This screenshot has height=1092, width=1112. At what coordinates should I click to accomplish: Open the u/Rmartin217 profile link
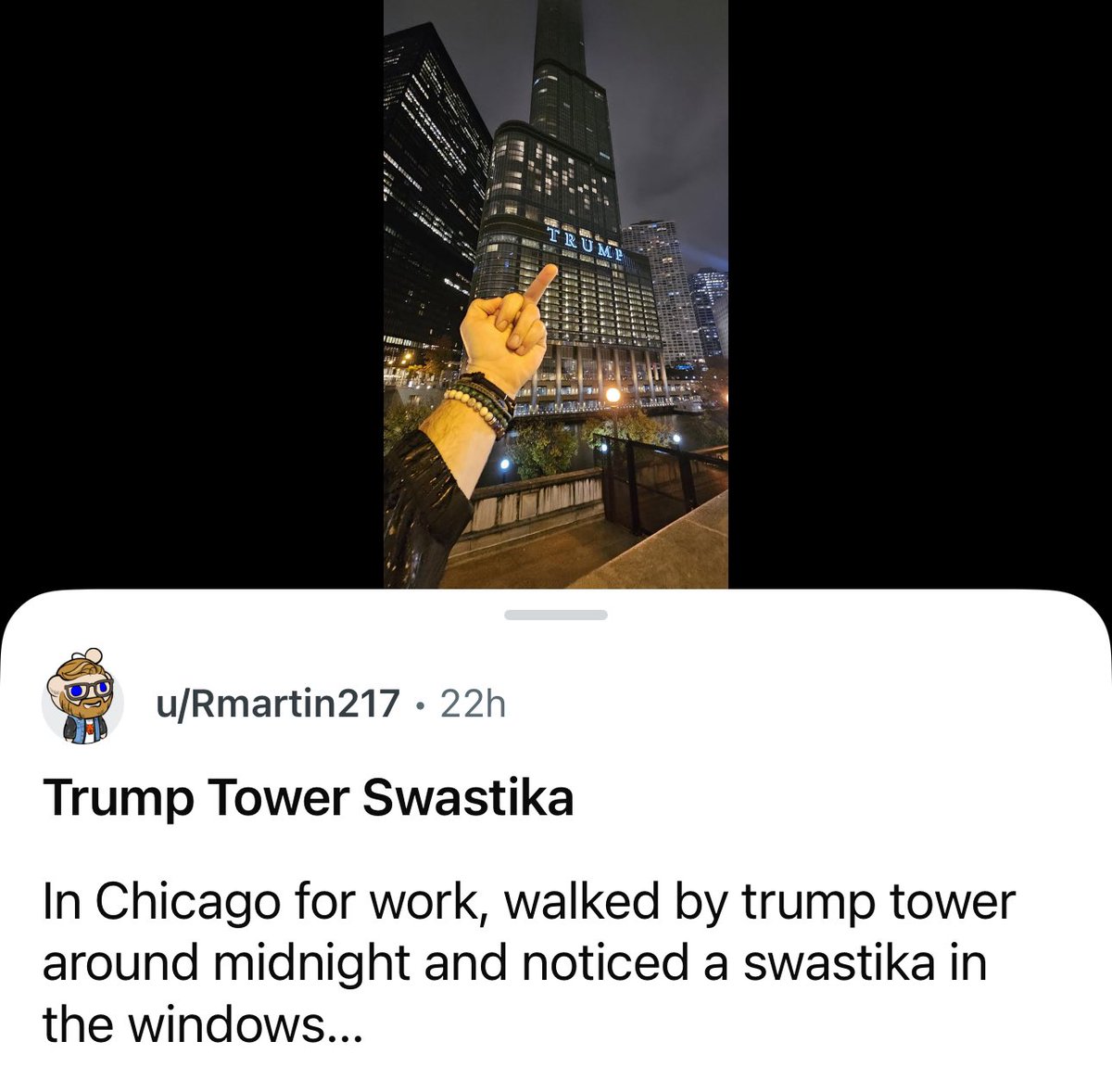(277, 705)
